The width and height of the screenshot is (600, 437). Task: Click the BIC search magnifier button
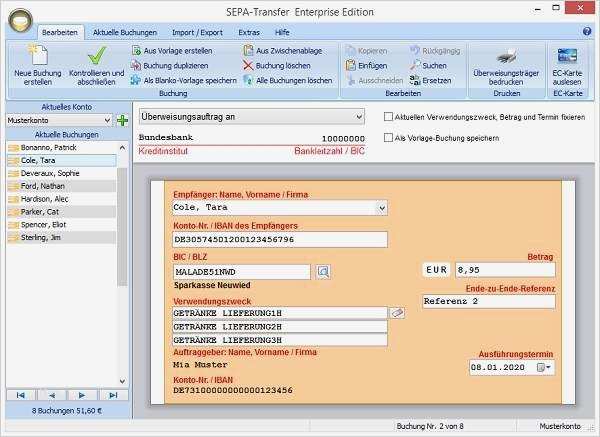tap(323, 272)
